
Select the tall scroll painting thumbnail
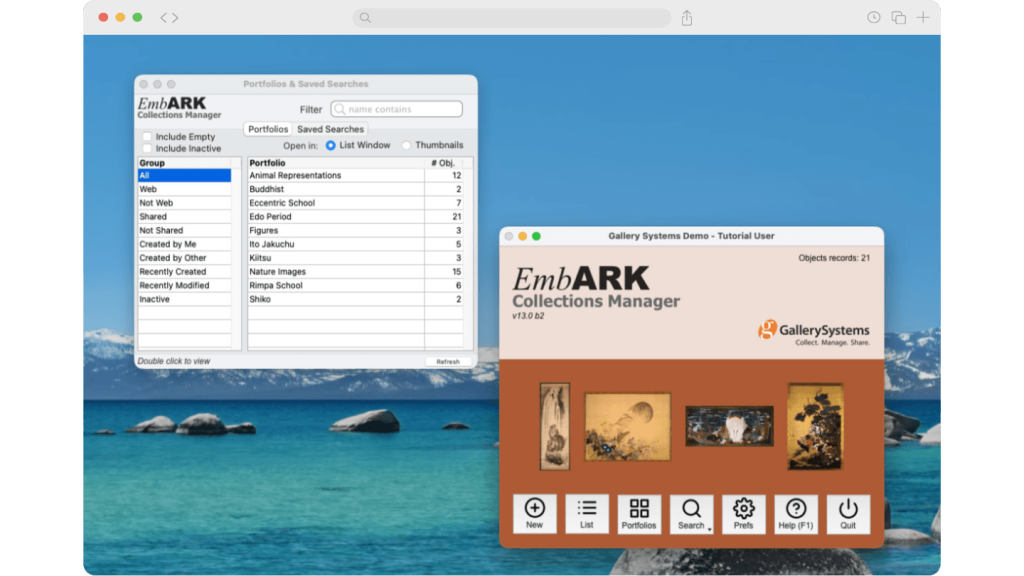[x=554, y=426]
